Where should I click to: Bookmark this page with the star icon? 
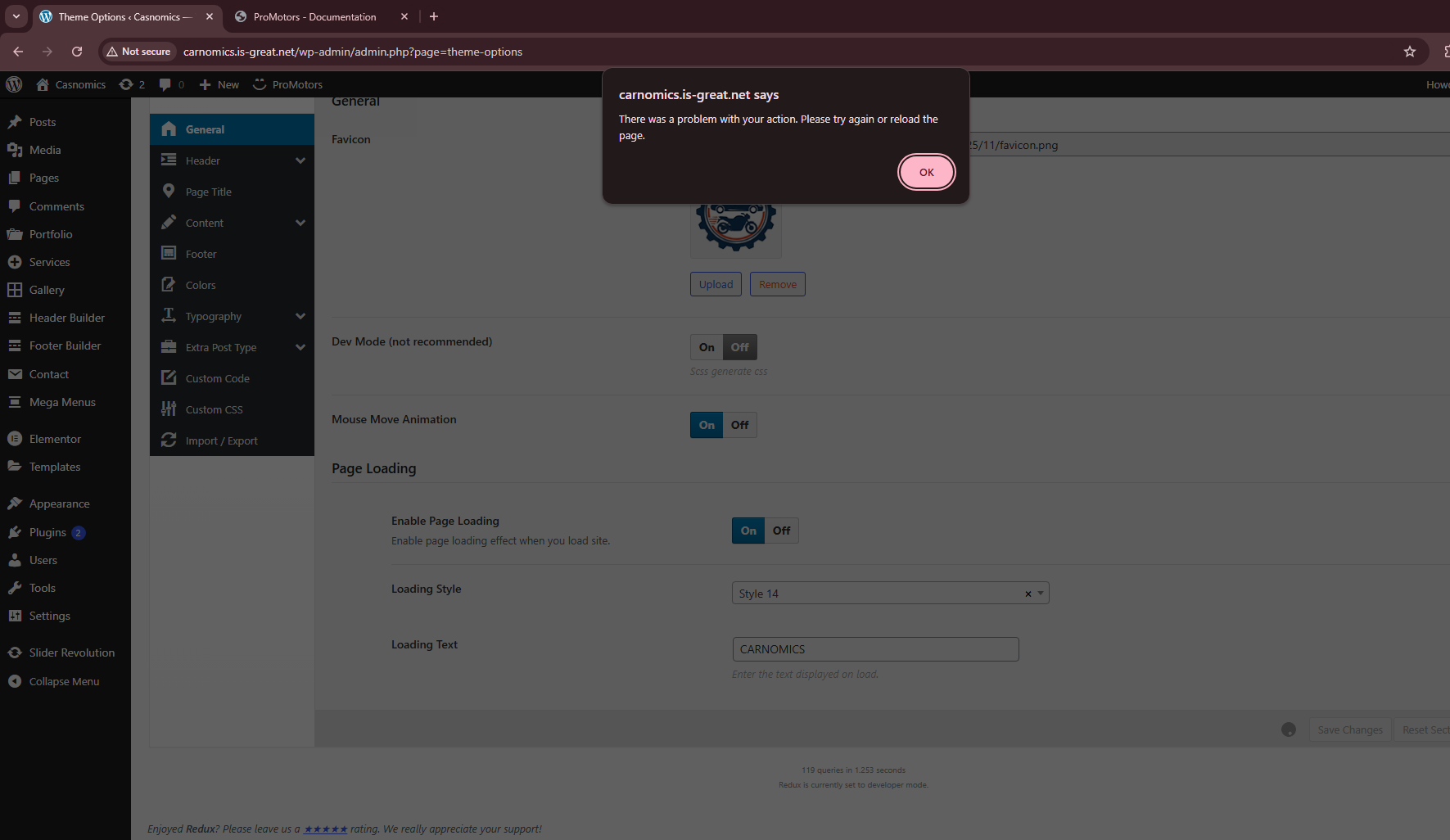click(x=1409, y=52)
